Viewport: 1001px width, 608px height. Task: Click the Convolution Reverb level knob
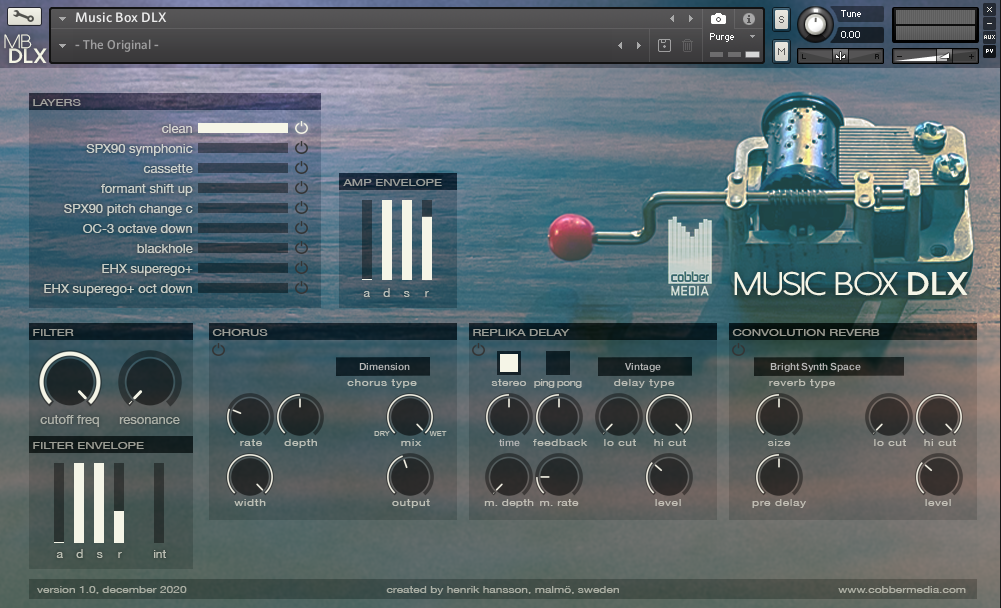[x=938, y=476]
